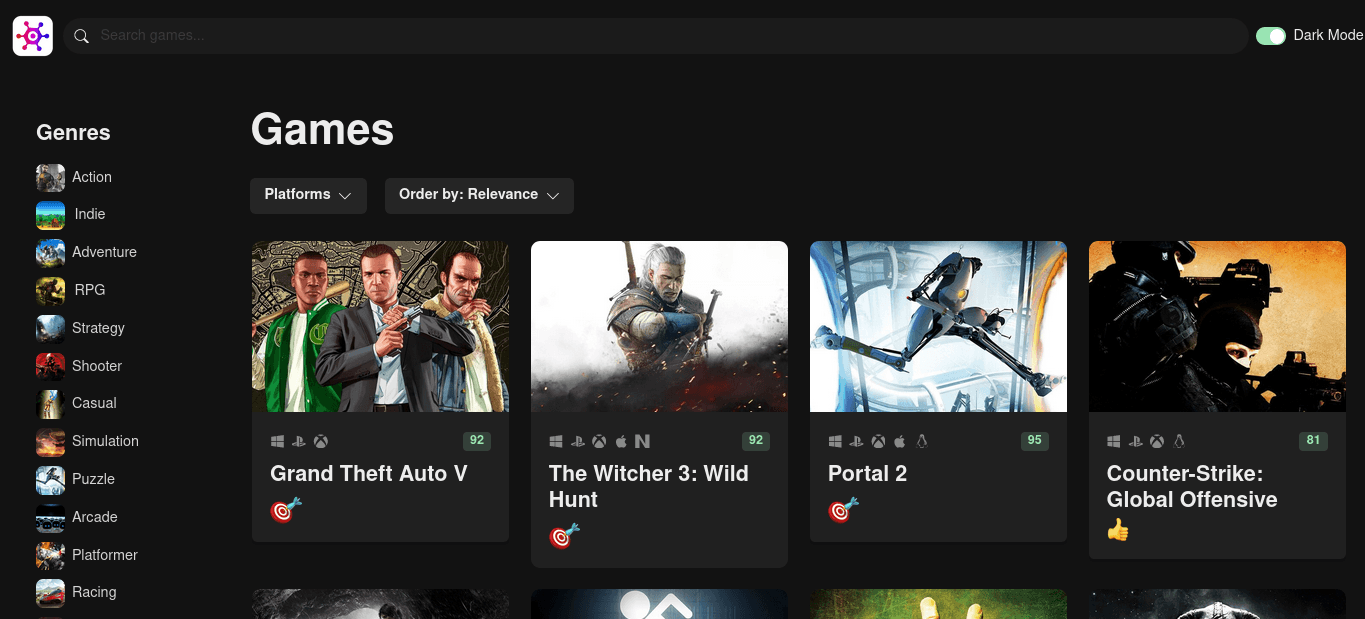
Task: Select the Shooter genre in sidebar
Action: point(95,365)
